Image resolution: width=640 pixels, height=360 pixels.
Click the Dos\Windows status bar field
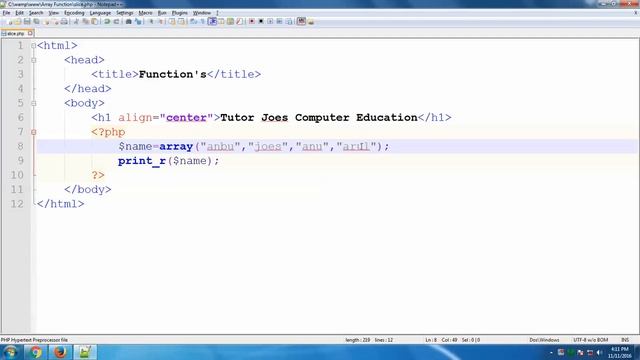[544, 340]
